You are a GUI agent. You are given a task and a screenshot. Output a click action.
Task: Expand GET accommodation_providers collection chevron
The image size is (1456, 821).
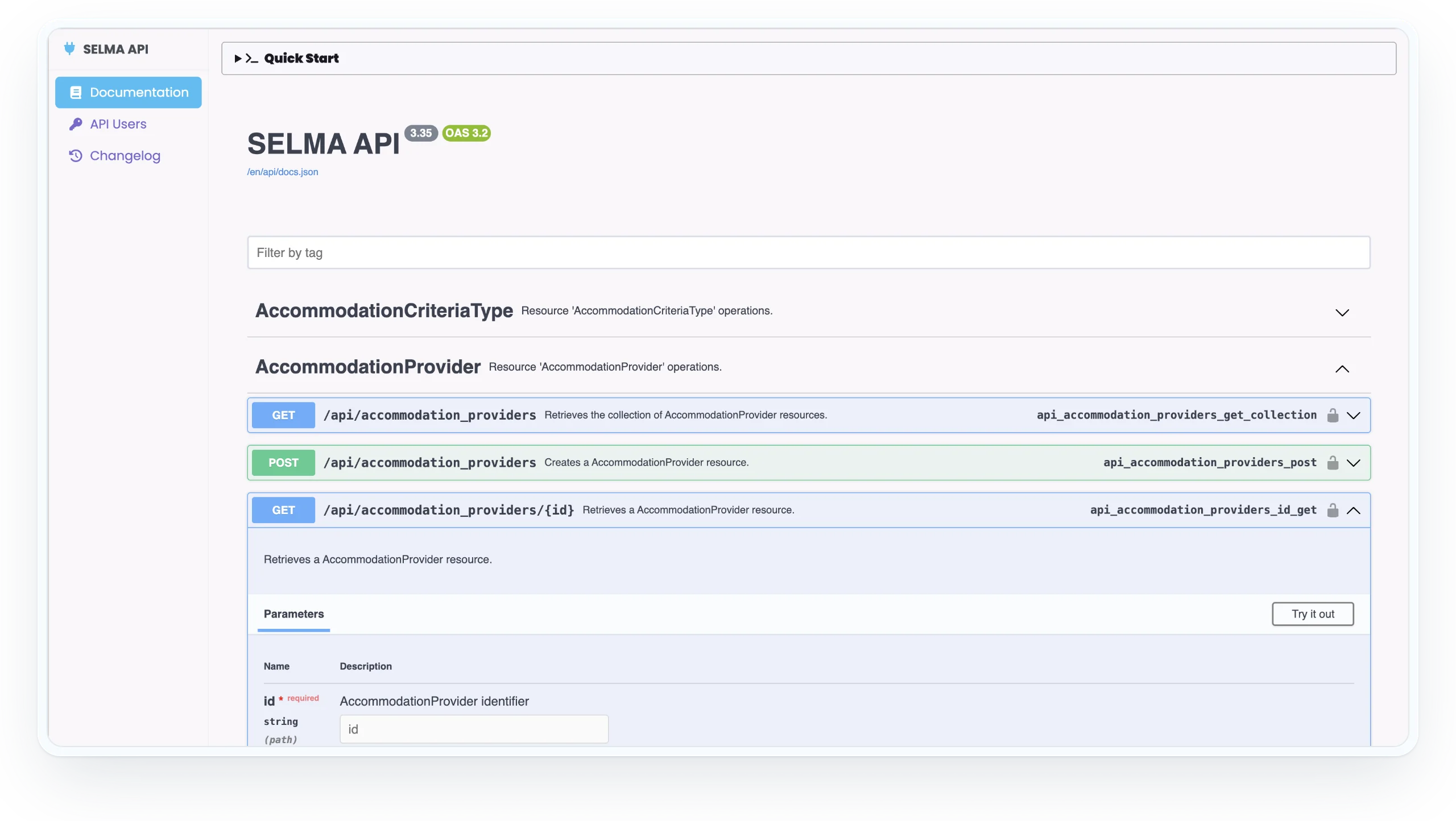(1354, 416)
